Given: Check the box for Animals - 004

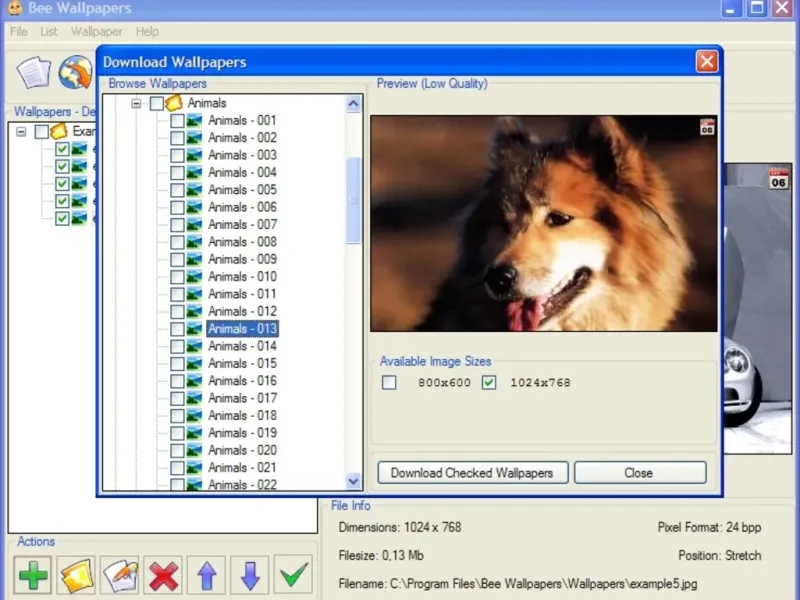Looking at the screenshot, I should tap(177, 173).
